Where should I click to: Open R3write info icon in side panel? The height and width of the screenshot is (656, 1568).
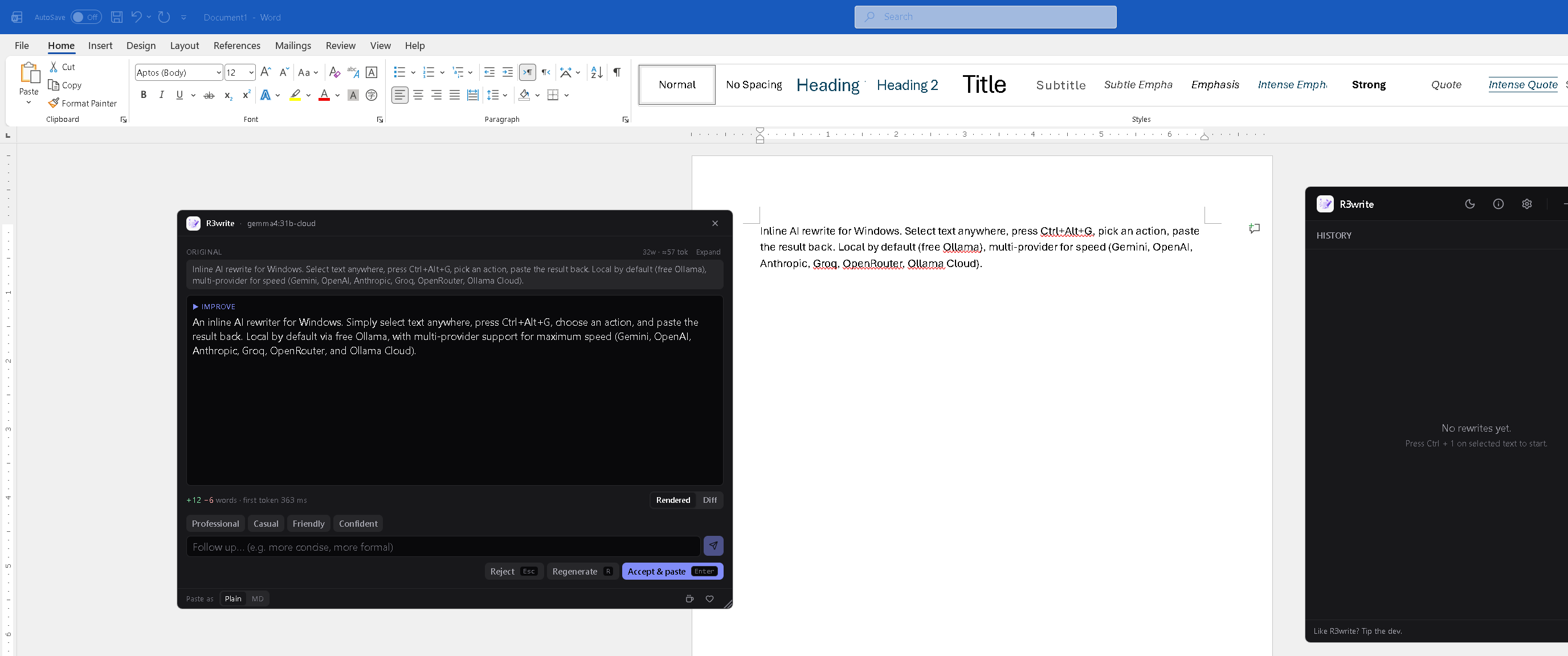tap(1498, 204)
